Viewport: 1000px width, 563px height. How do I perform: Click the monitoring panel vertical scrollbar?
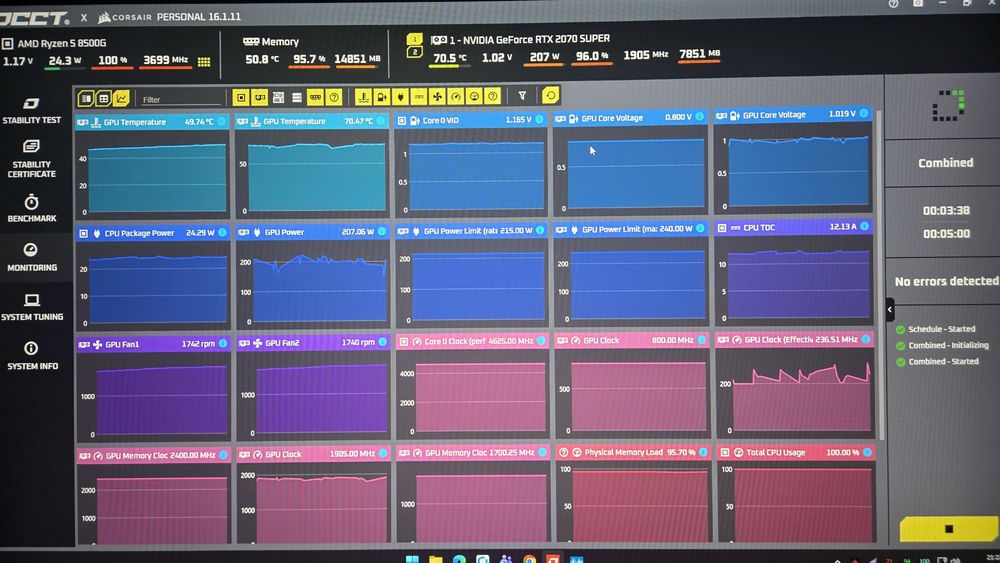pyautogui.click(x=881, y=274)
